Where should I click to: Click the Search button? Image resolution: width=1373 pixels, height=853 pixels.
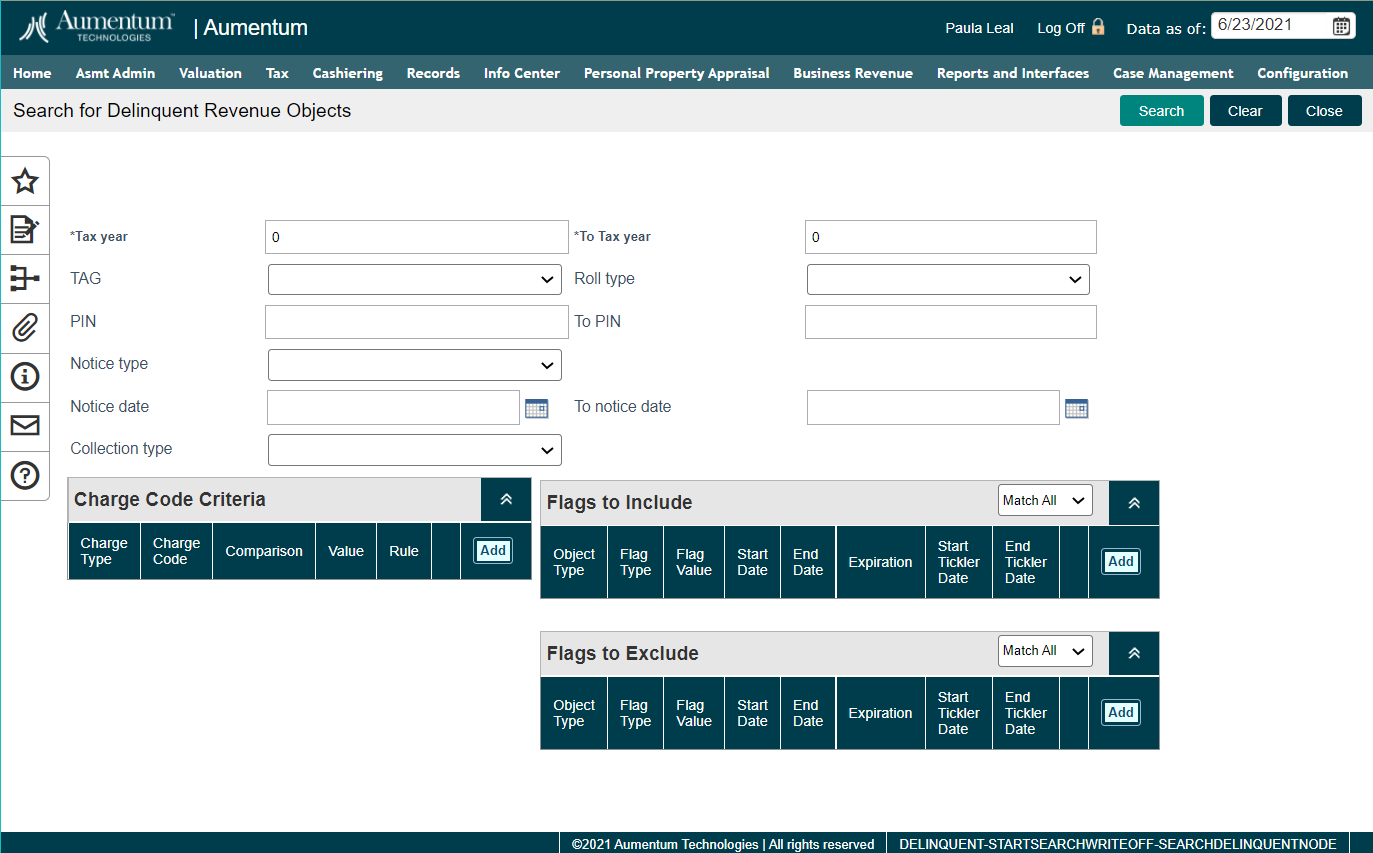[x=1161, y=111]
